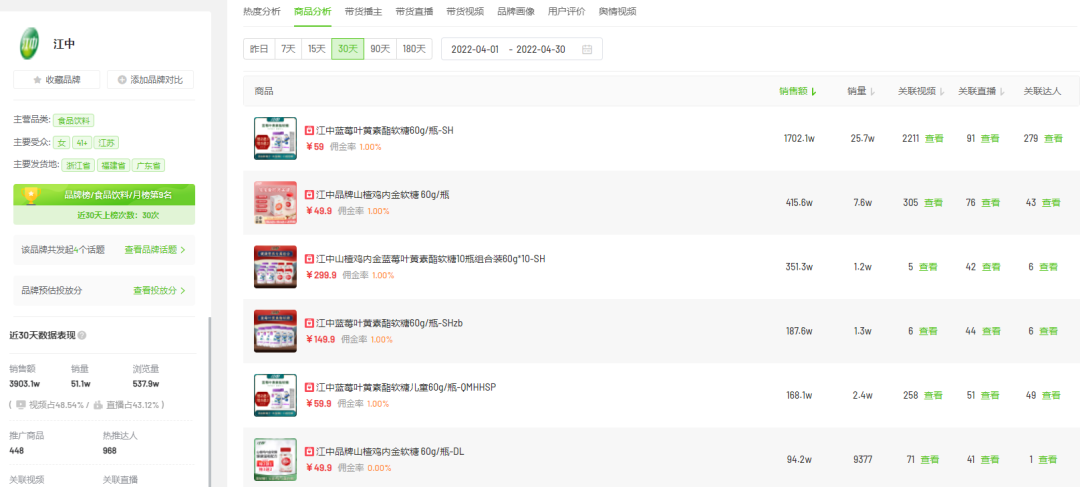The width and height of the screenshot is (1080, 487).
Task: Switch to 品牌画像 tab
Action: pyautogui.click(x=515, y=12)
